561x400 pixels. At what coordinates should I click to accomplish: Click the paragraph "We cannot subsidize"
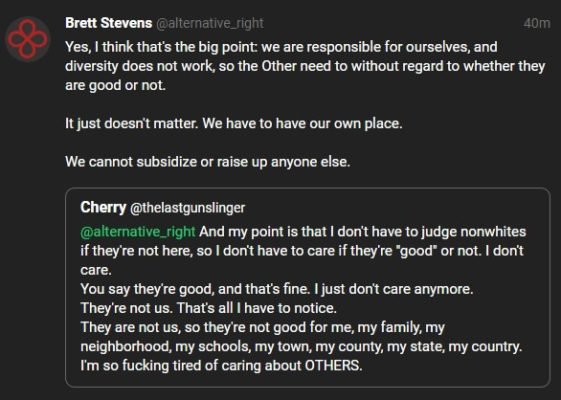(x=208, y=162)
